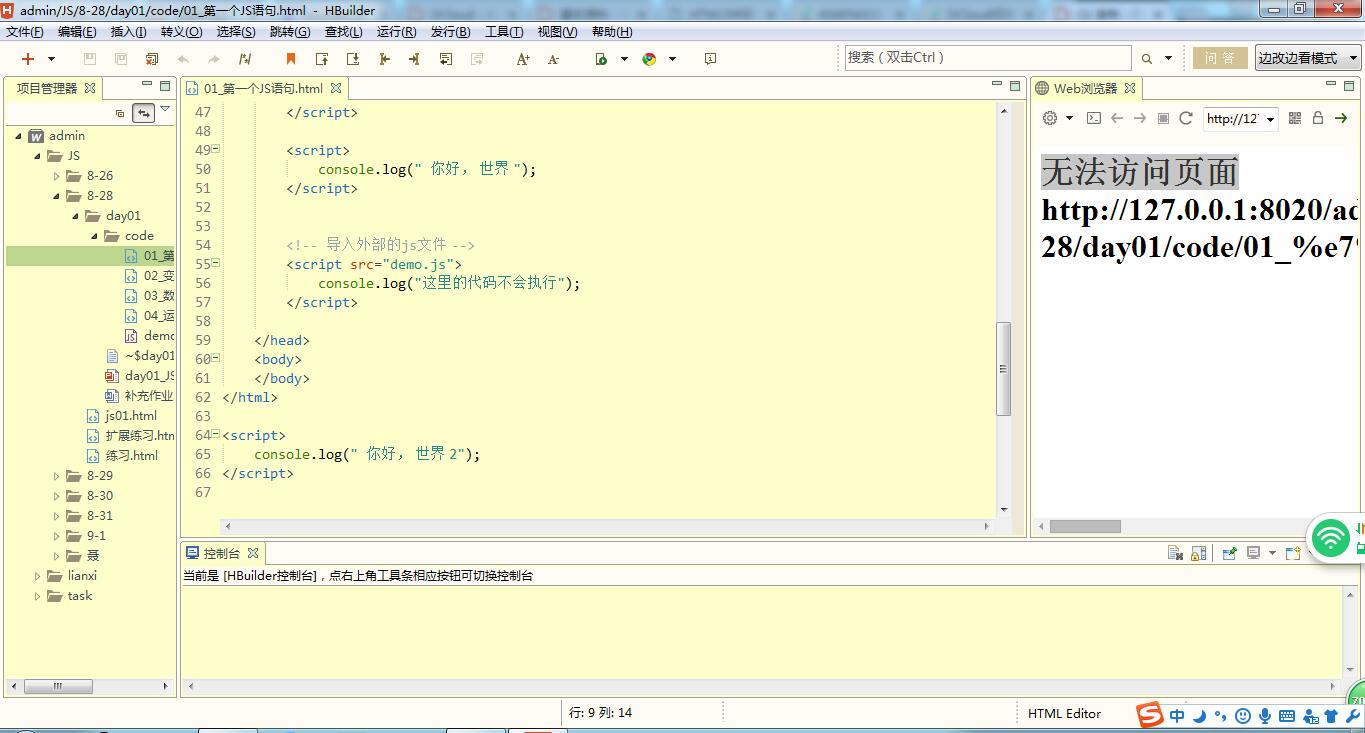Close the 控制台 console tab
Viewport: 1365px width, 733px height.
click(x=253, y=553)
